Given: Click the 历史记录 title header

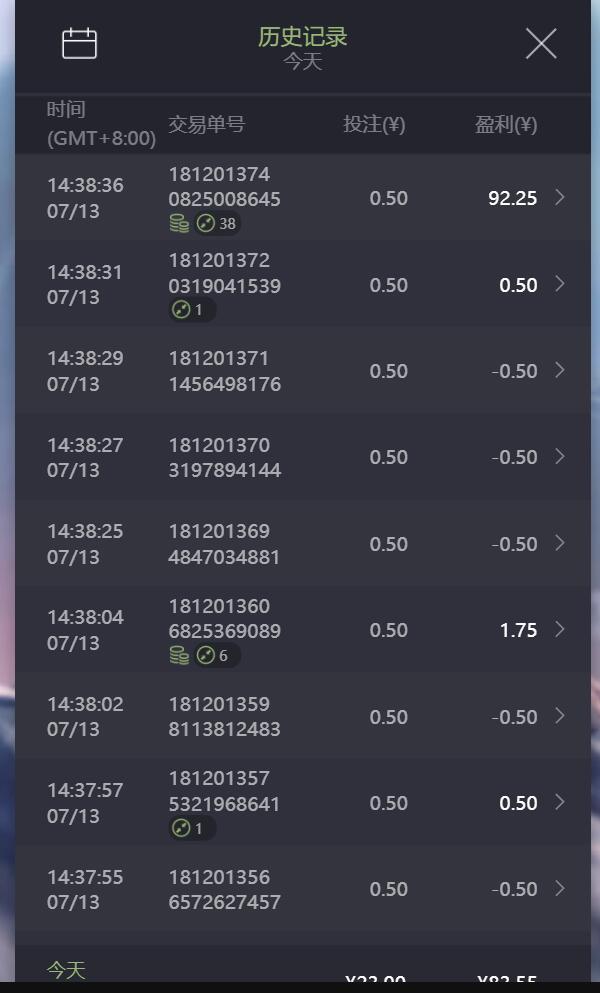Looking at the screenshot, I should [x=302, y=37].
